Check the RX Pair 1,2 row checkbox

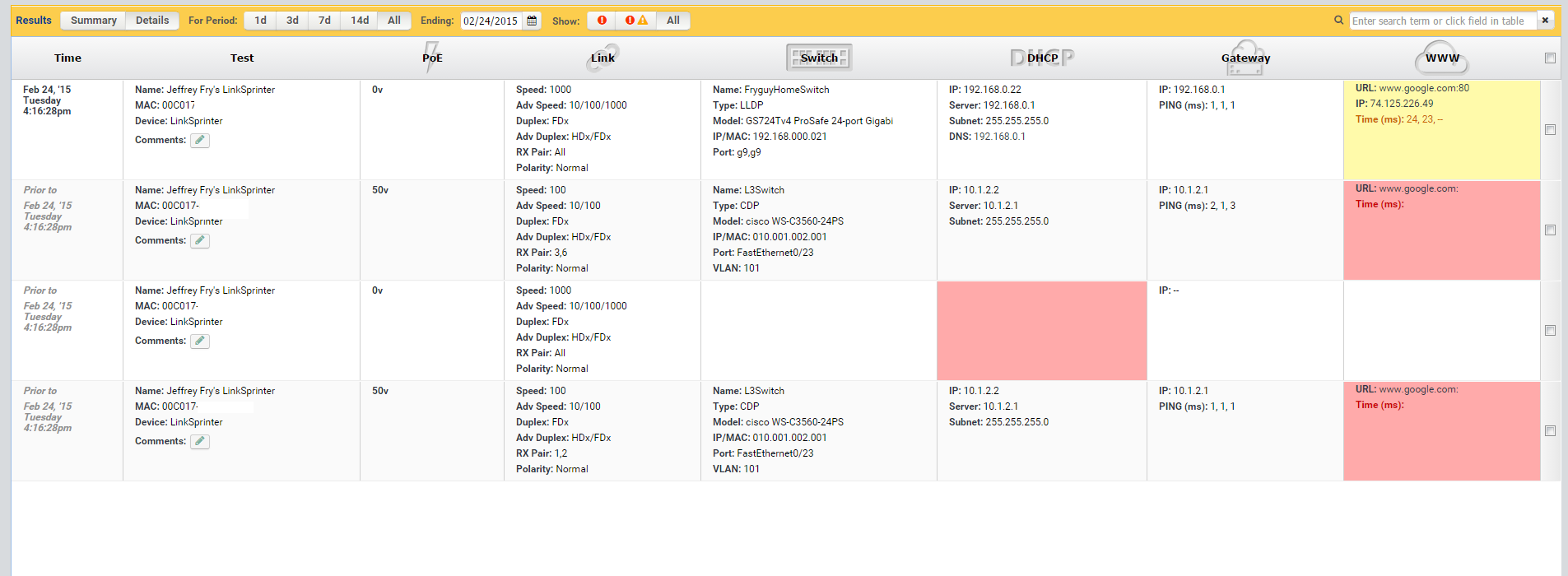tap(1550, 431)
